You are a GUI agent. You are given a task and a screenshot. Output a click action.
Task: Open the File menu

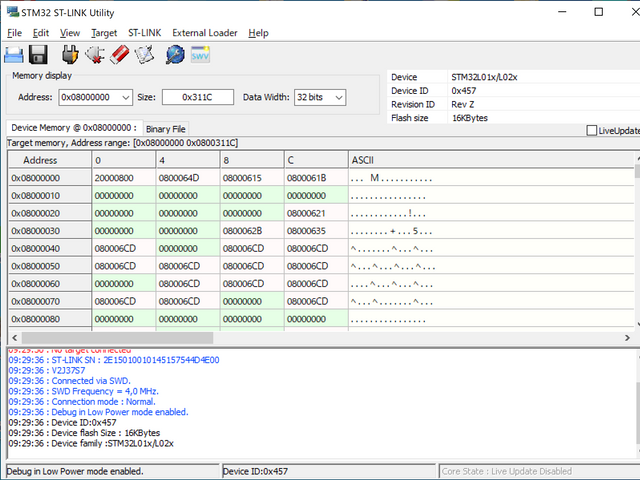click(x=15, y=33)
